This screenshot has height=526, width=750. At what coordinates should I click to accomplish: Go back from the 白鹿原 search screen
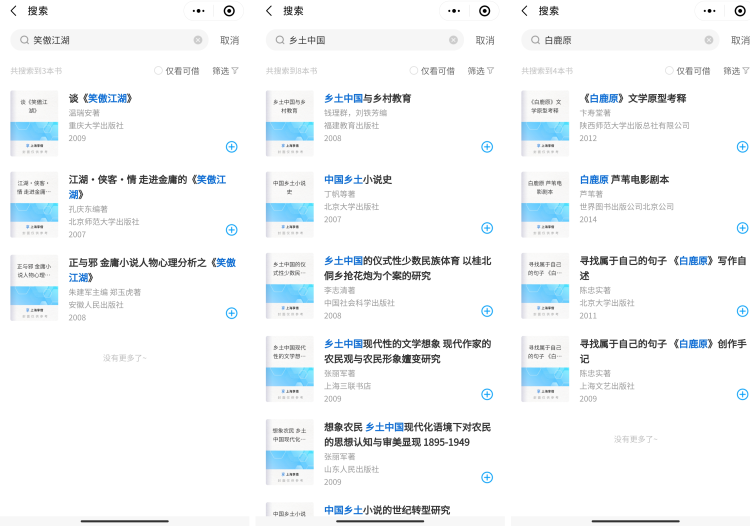[x=525, y=11]
